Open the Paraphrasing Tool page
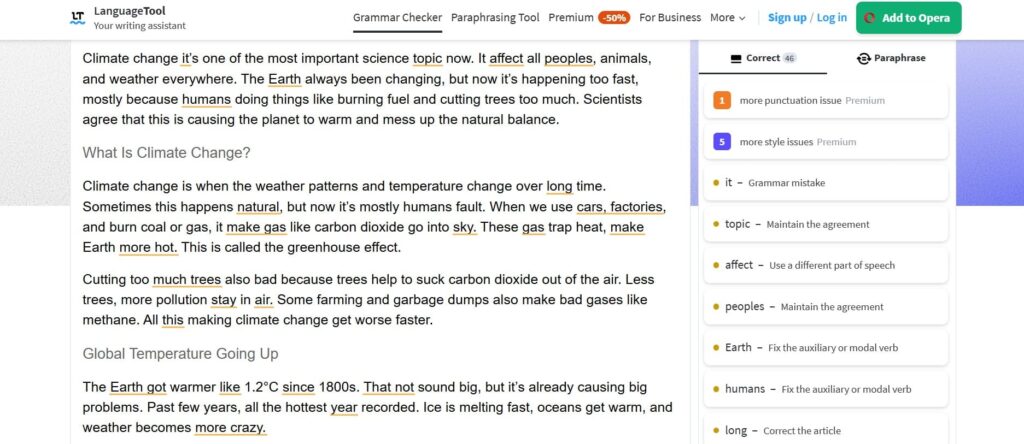This screenshot has width=1024, height=444. tap(495, 18)
